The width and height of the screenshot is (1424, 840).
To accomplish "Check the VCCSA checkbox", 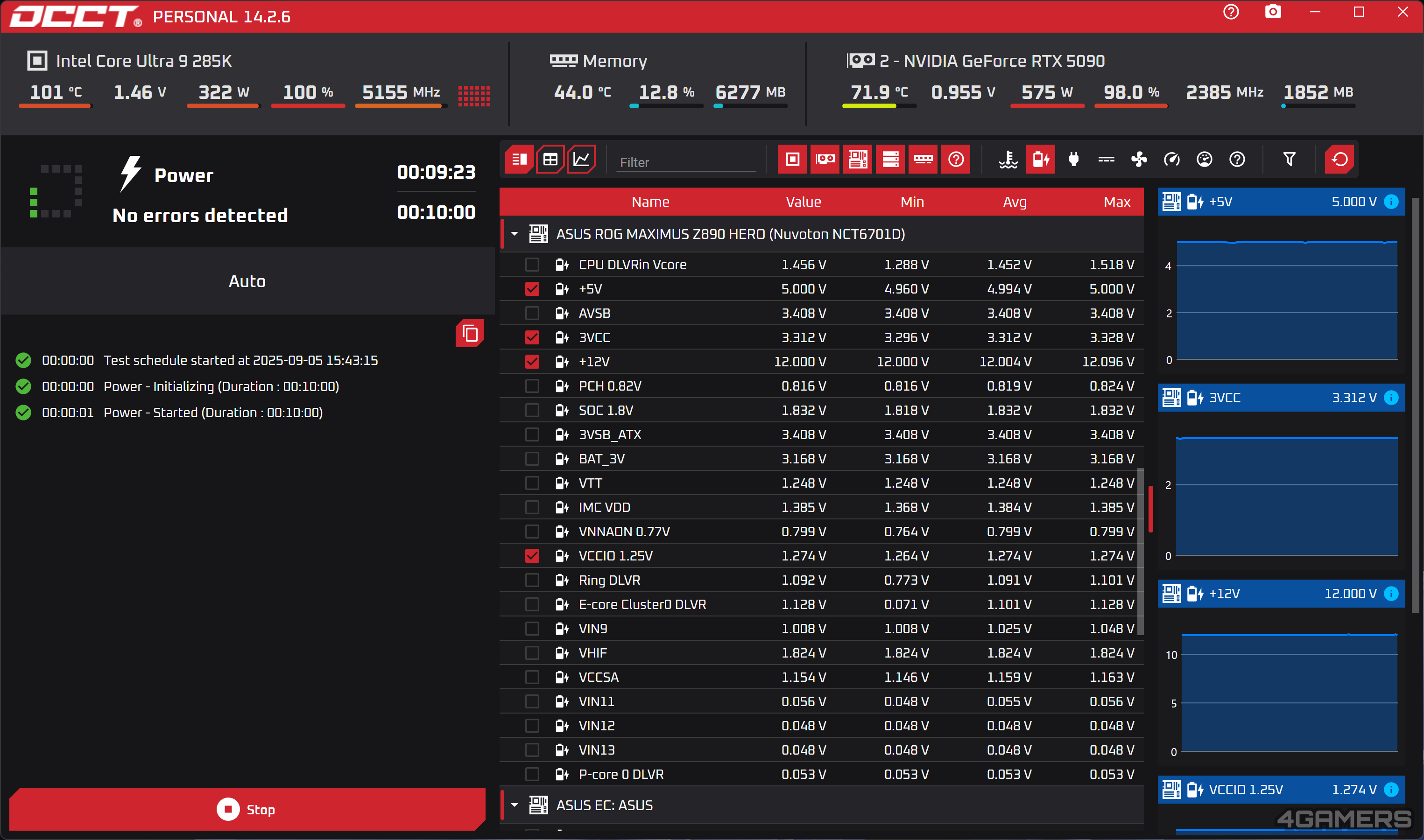I will (532, 678).
